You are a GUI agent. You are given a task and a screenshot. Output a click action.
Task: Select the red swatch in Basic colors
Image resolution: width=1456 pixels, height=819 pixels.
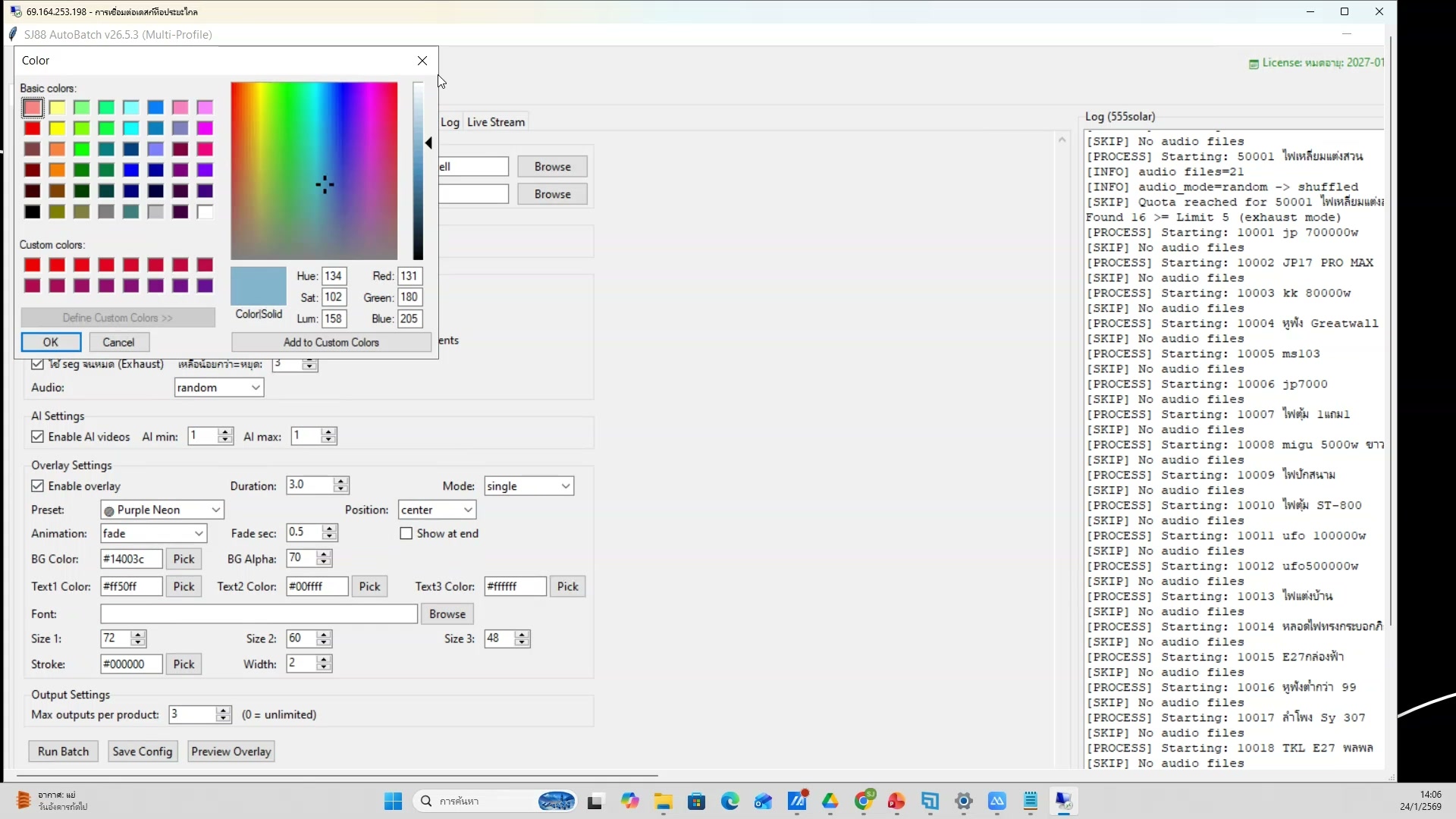(33, 128)
